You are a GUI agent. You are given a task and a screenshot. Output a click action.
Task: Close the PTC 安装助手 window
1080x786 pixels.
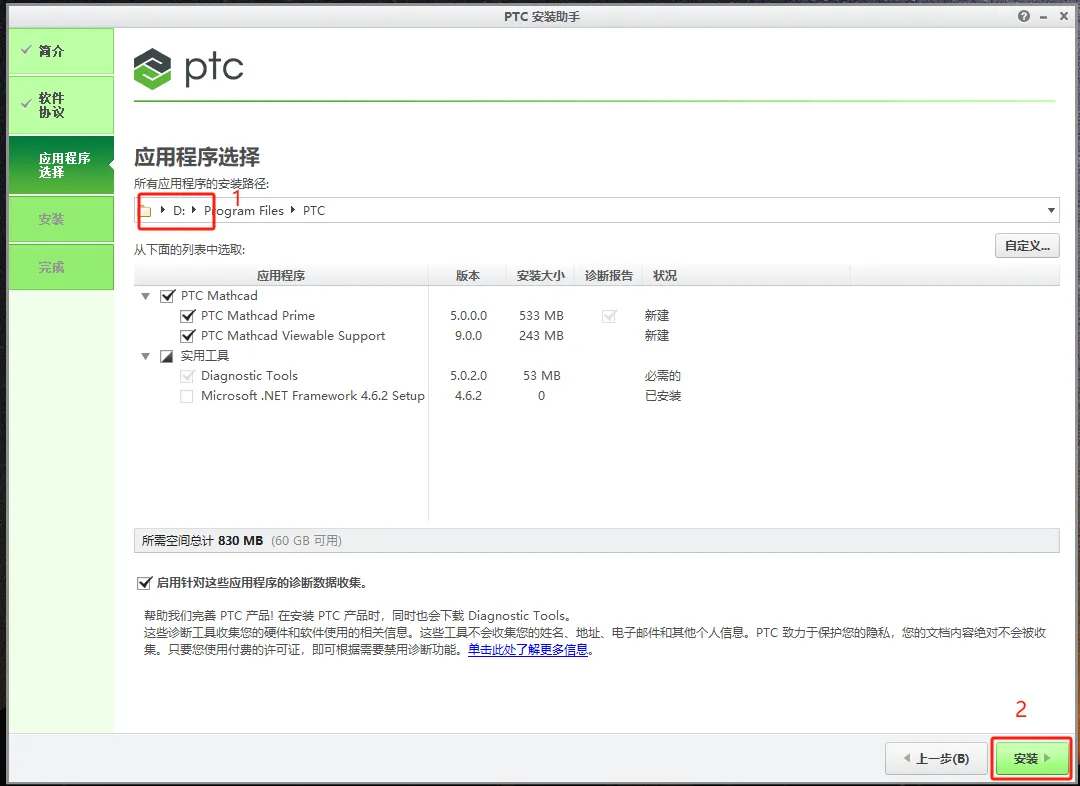[x=1064, y=16]
